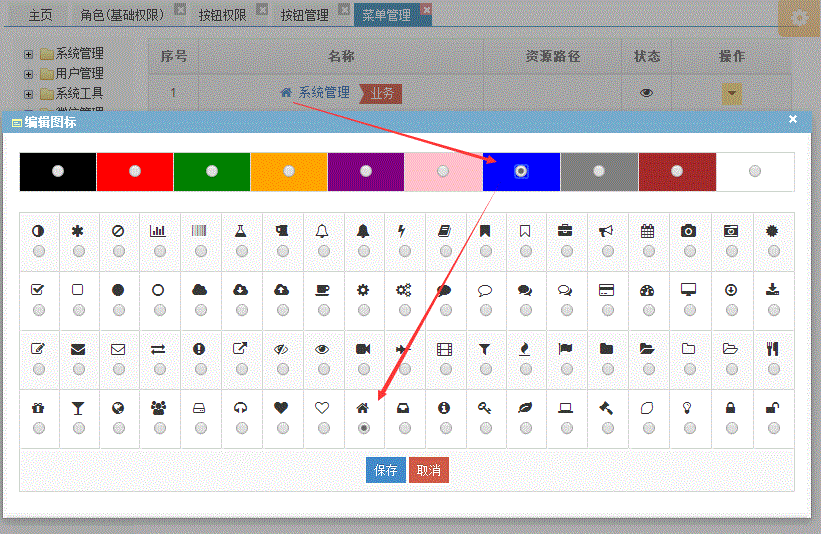Click the bar chart icon
The height and width of the screenshot is (534, 821).
[x=158, y=231]
